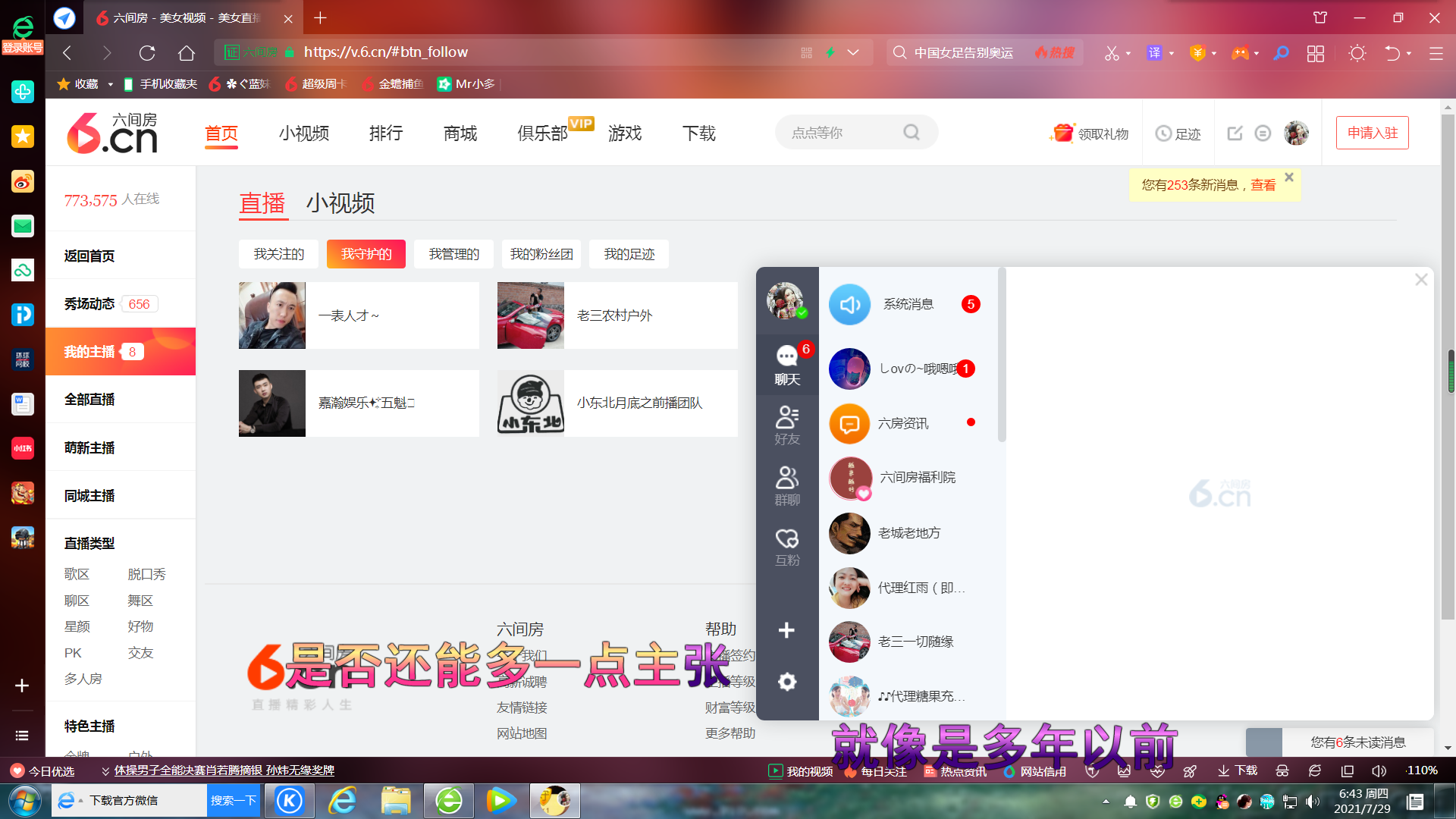Click 查看 link in new messages notice
1456x819 pixels.
1263,185
